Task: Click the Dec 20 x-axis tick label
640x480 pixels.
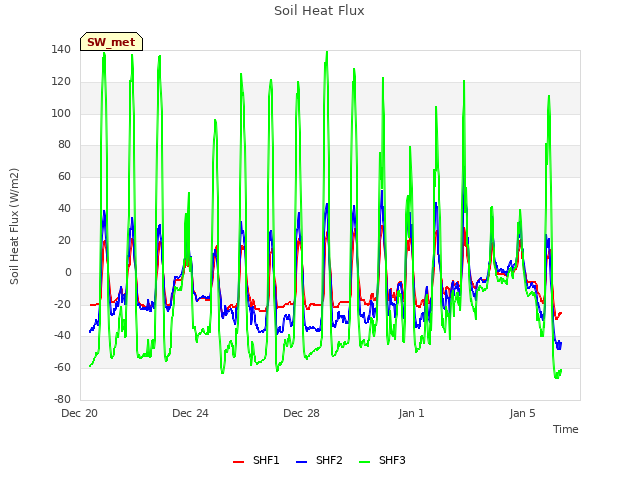Action: 80,413
